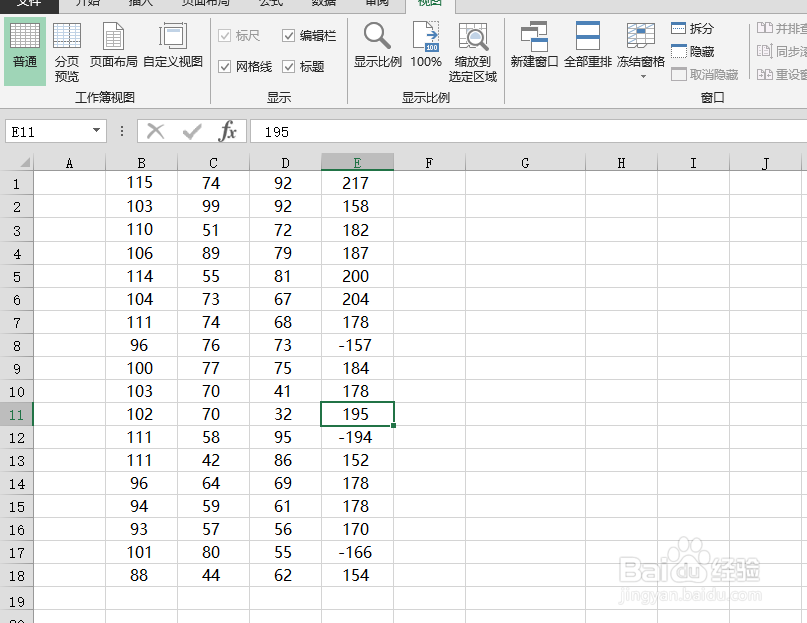
Task: Select column A header
Action: (69, 163)
